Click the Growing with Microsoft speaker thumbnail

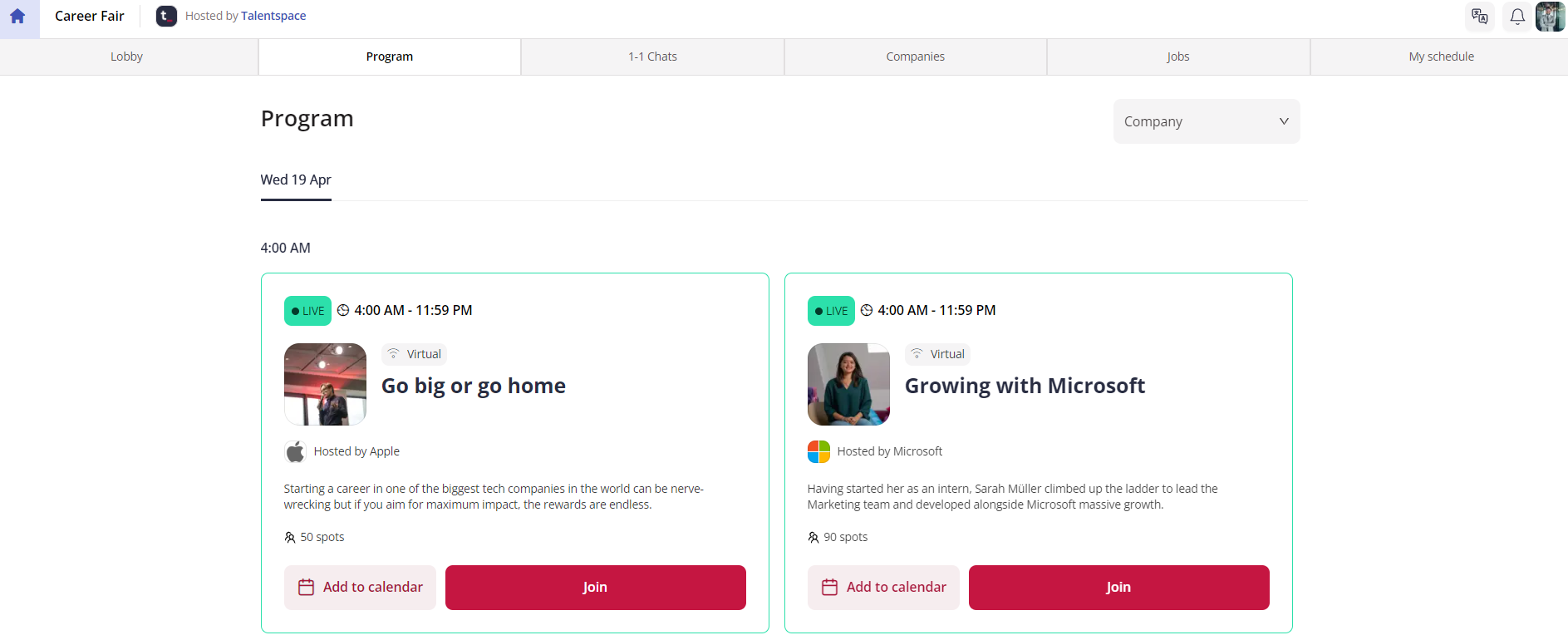pyautogui.click(x=848, y=384)
